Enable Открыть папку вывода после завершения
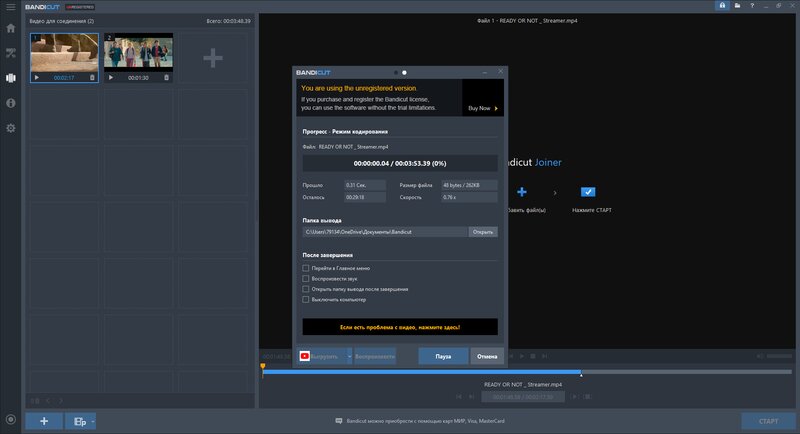 [306, 289]
